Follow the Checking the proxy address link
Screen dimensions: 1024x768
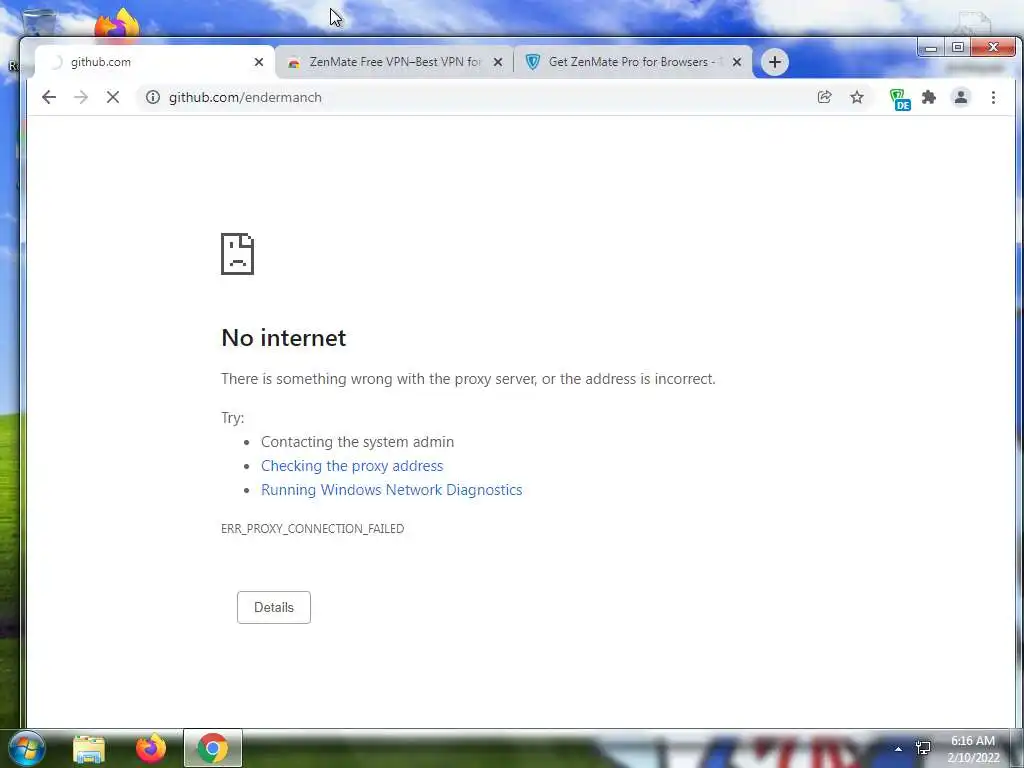coord(352,466)
